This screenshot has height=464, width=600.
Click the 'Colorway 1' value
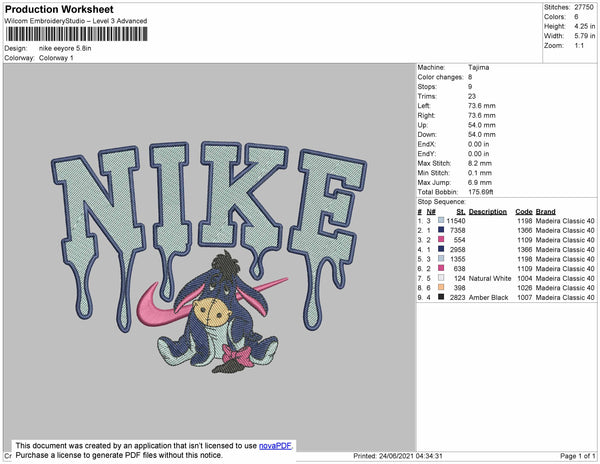coord(56,58)
